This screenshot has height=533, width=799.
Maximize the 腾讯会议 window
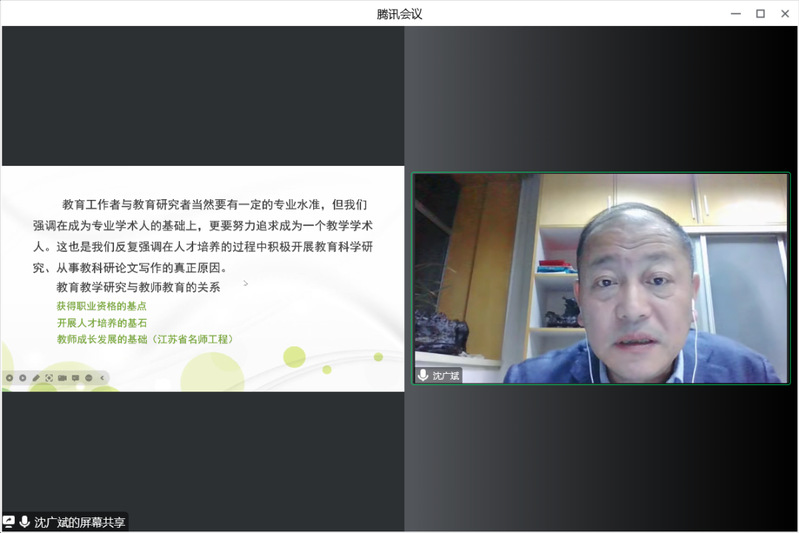point(760,13)
